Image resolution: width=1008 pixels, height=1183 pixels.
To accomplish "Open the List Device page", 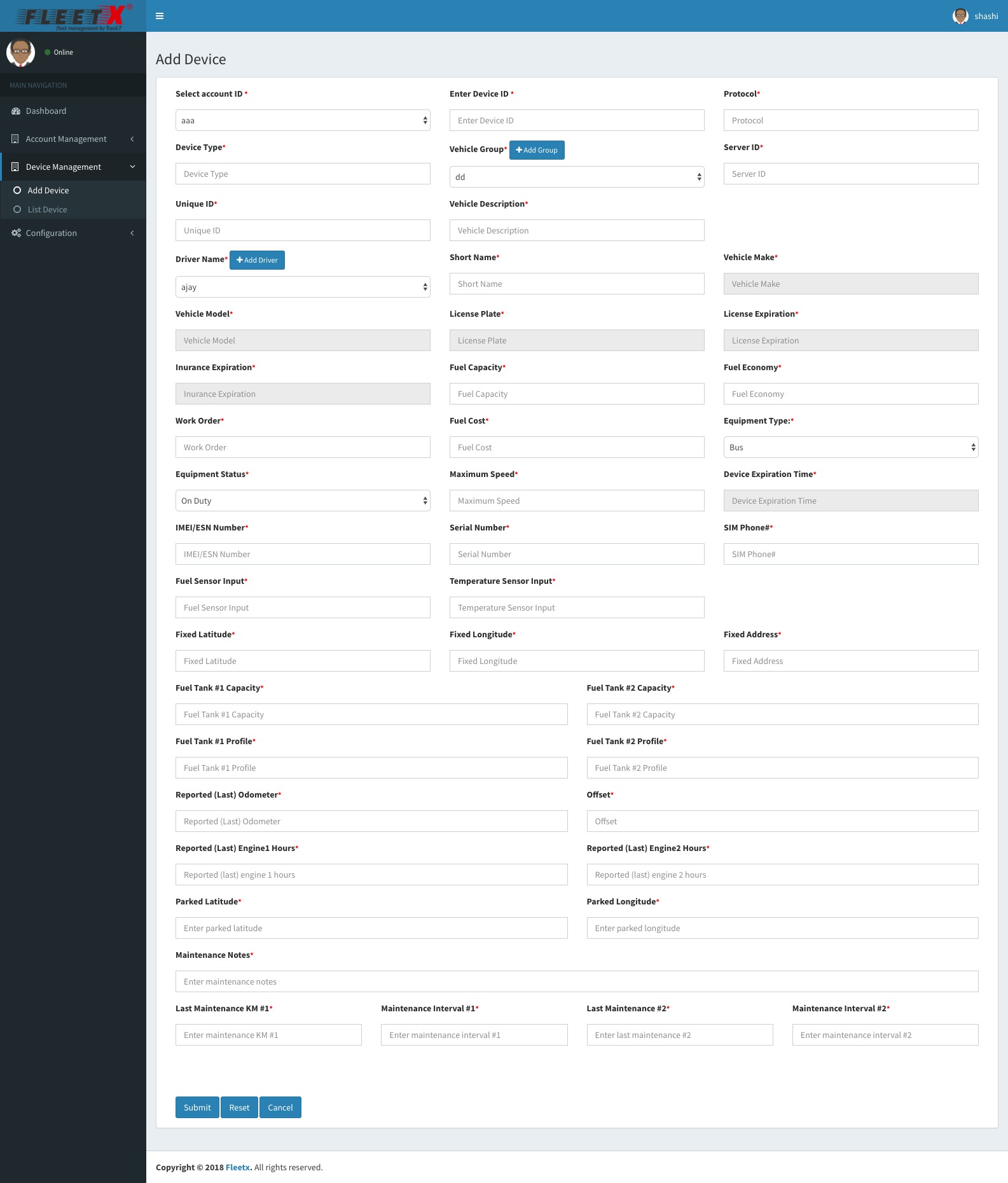I will pyautogui.click(x=47, y=209).
